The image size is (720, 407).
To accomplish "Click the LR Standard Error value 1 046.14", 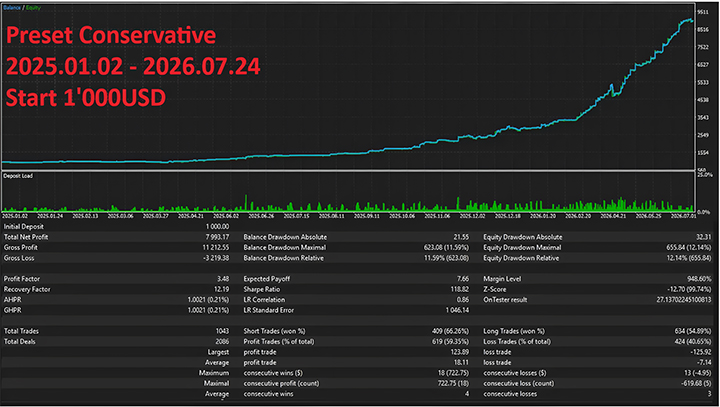I will (x=457, y=310).
